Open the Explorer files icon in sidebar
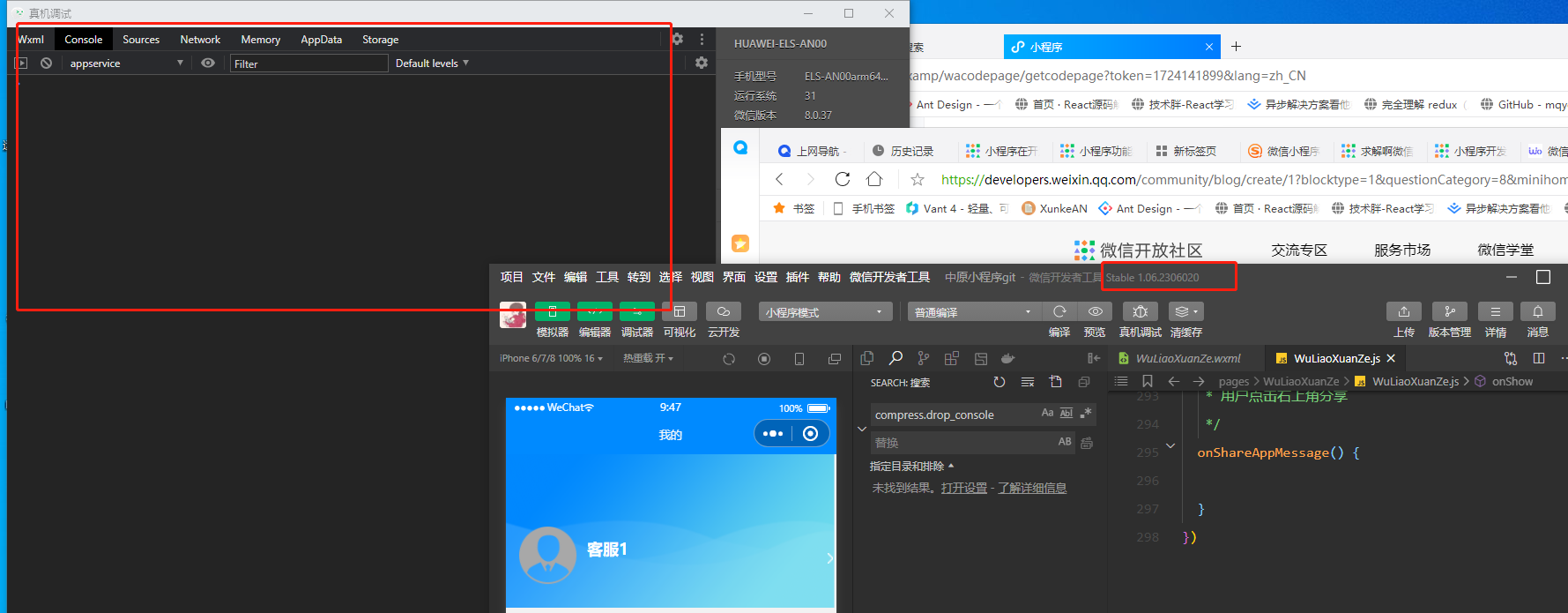 click(867, 358)
